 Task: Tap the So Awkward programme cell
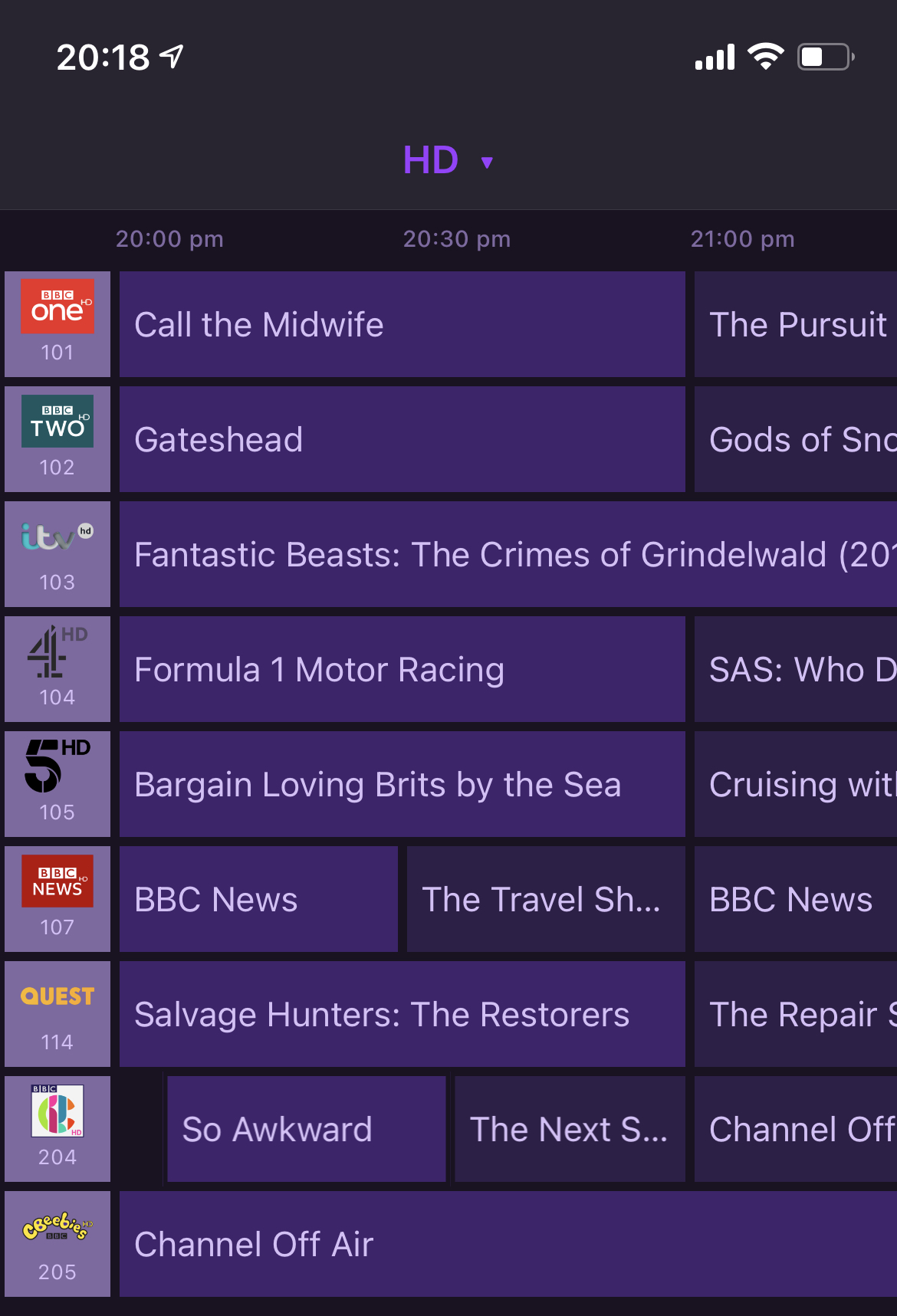point(306,1129)
